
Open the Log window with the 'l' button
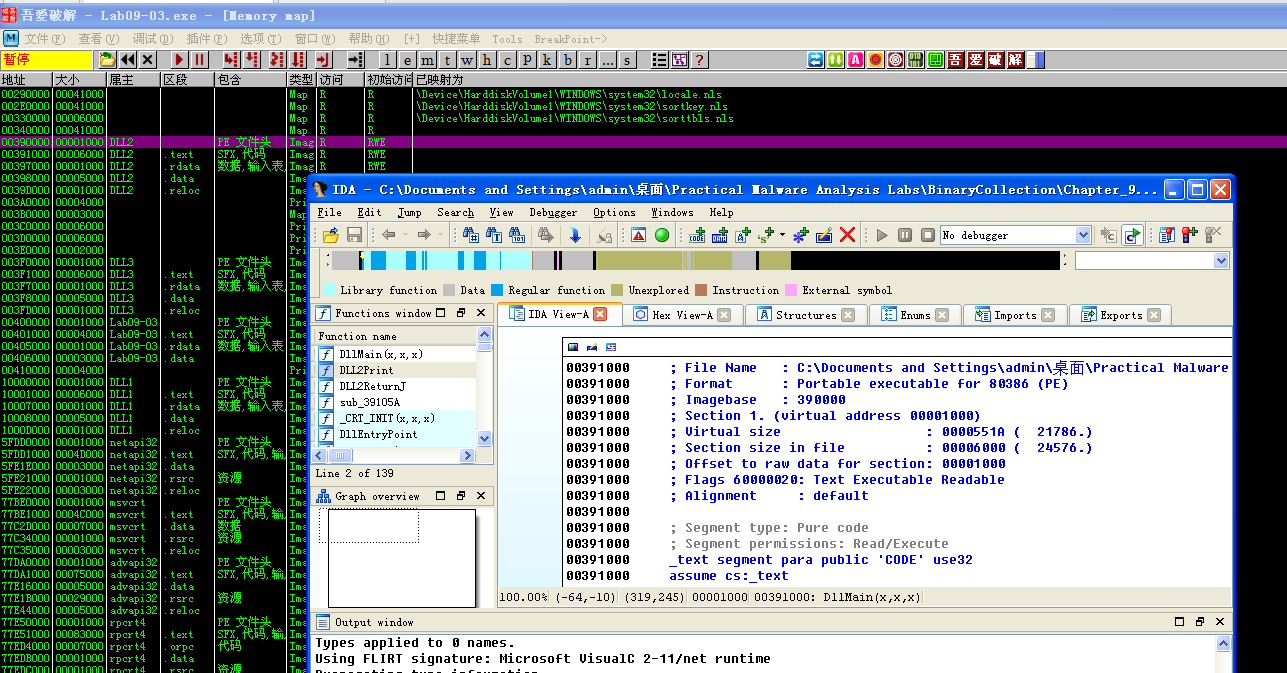(x=388, y=60)
